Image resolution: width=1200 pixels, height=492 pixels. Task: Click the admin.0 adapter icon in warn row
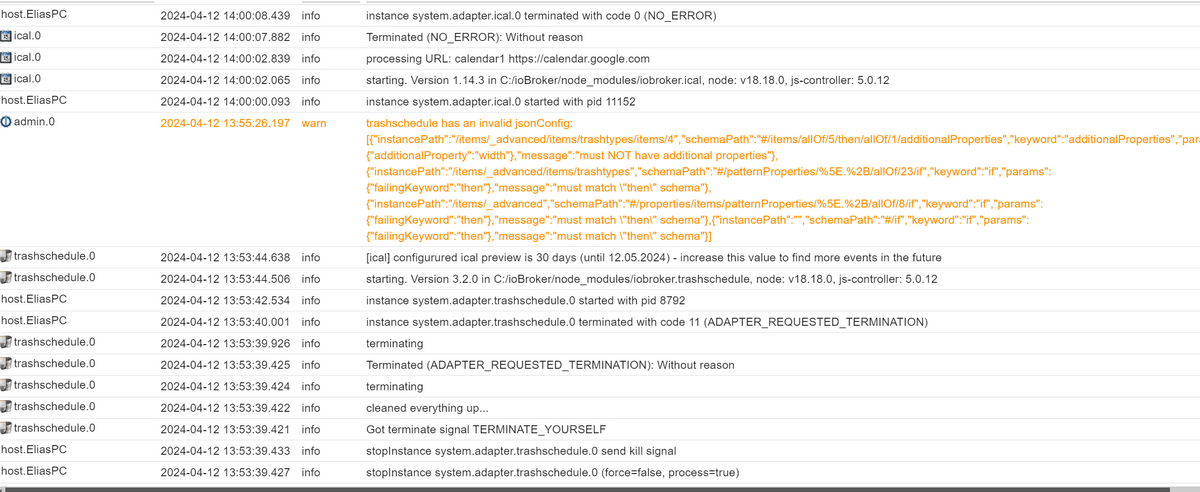coord(6,123)
